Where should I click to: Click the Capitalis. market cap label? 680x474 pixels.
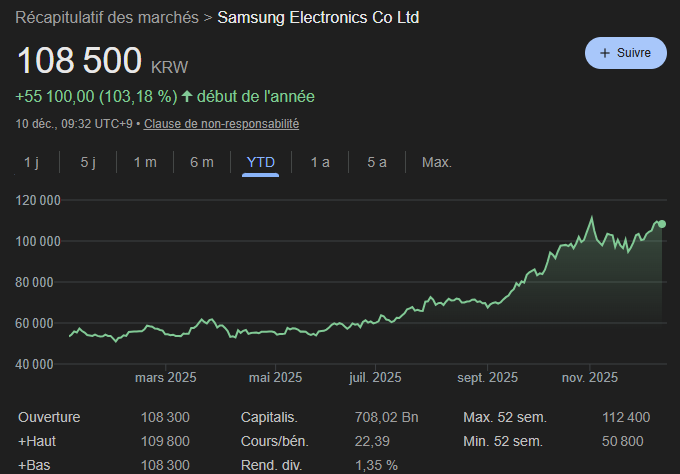point(270,417)
